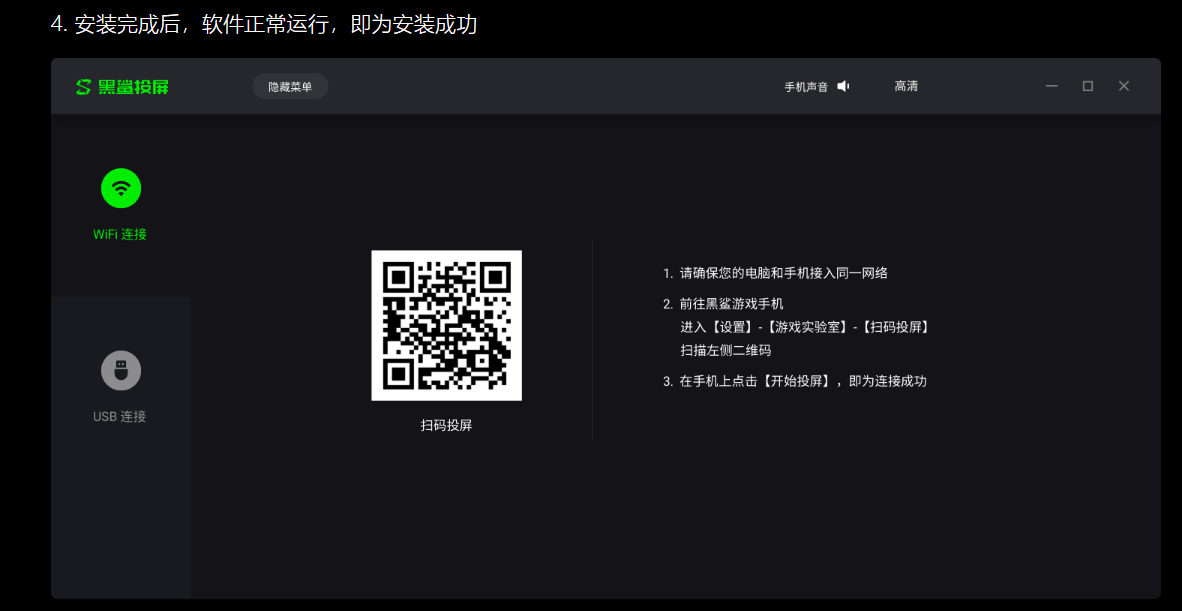Click the 手机声音 label
The width and height of the screenshot is (1182, 611).
point(806,87)
